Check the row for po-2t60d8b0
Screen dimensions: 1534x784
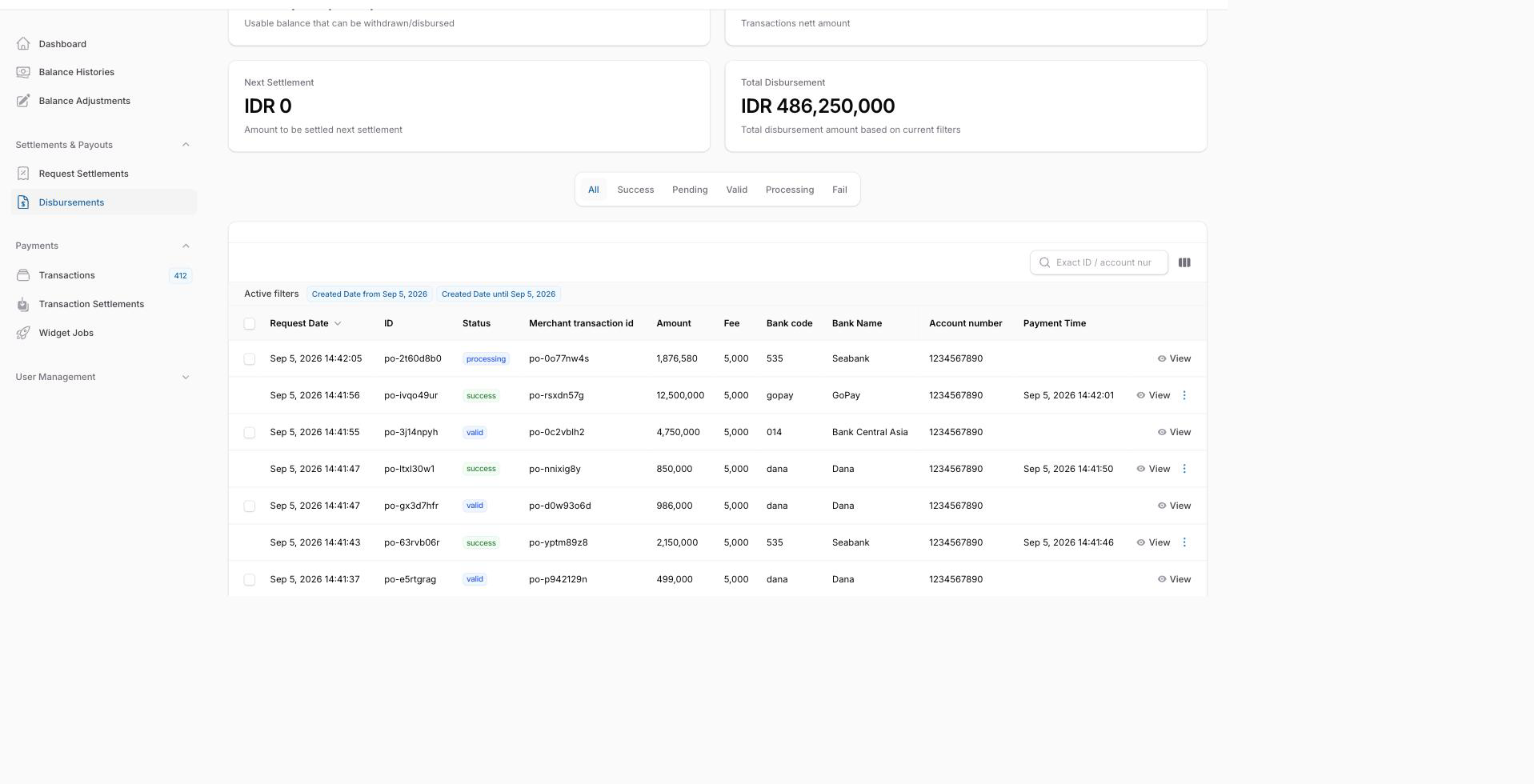pos(250,359)
